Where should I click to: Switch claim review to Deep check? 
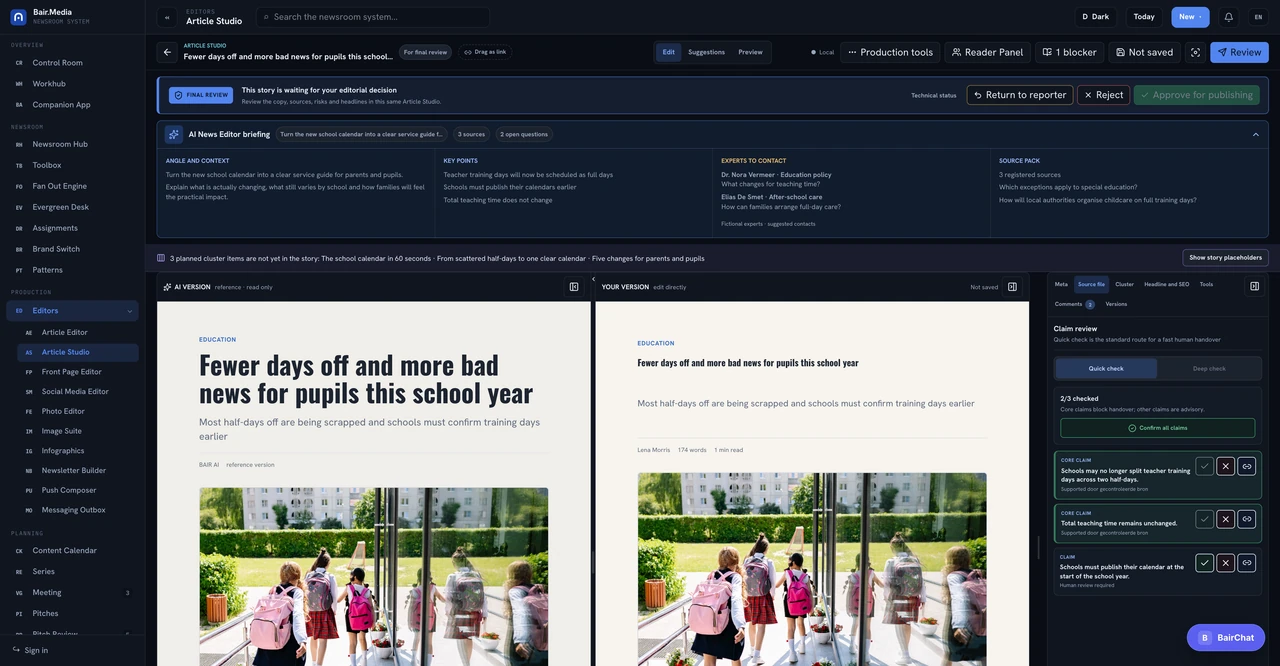pos(1209,368)
